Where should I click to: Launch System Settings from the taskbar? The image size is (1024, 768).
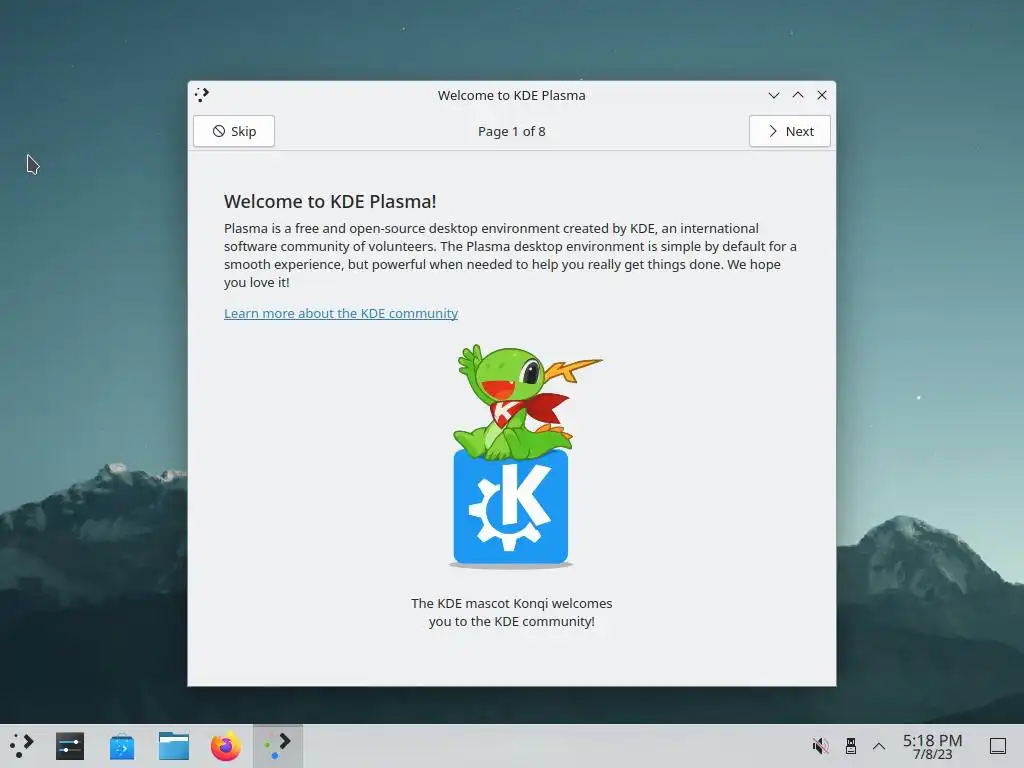tap(70, 746)
